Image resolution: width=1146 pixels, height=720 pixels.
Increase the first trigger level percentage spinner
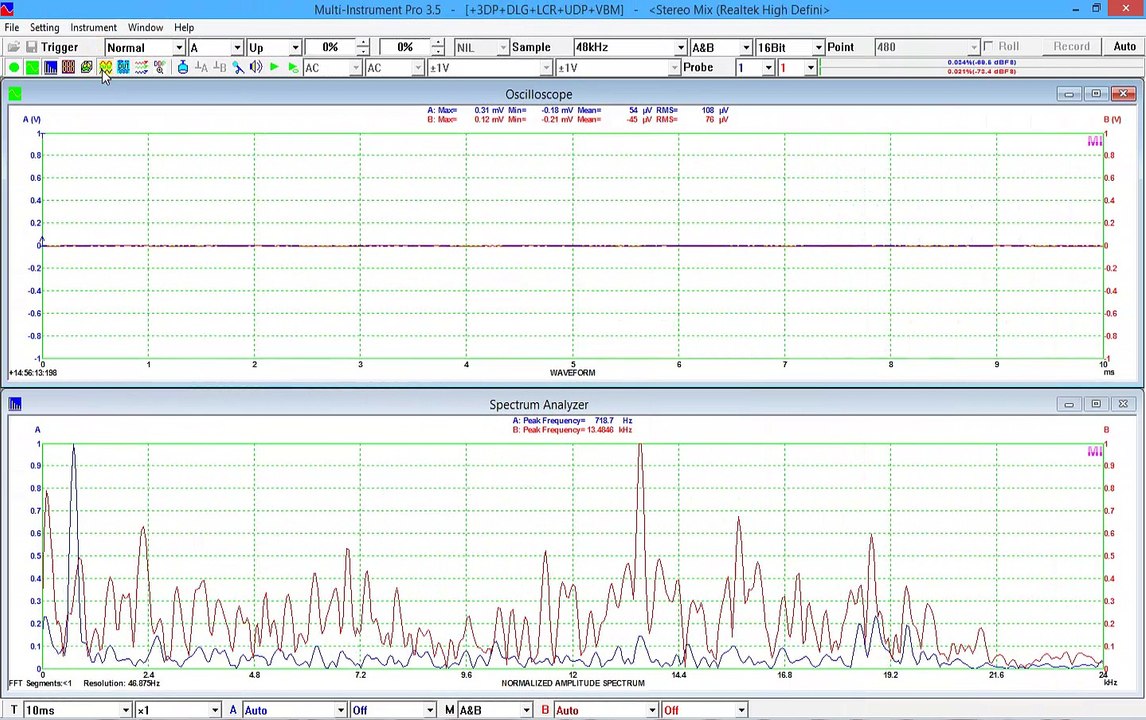tap(363, 43)
